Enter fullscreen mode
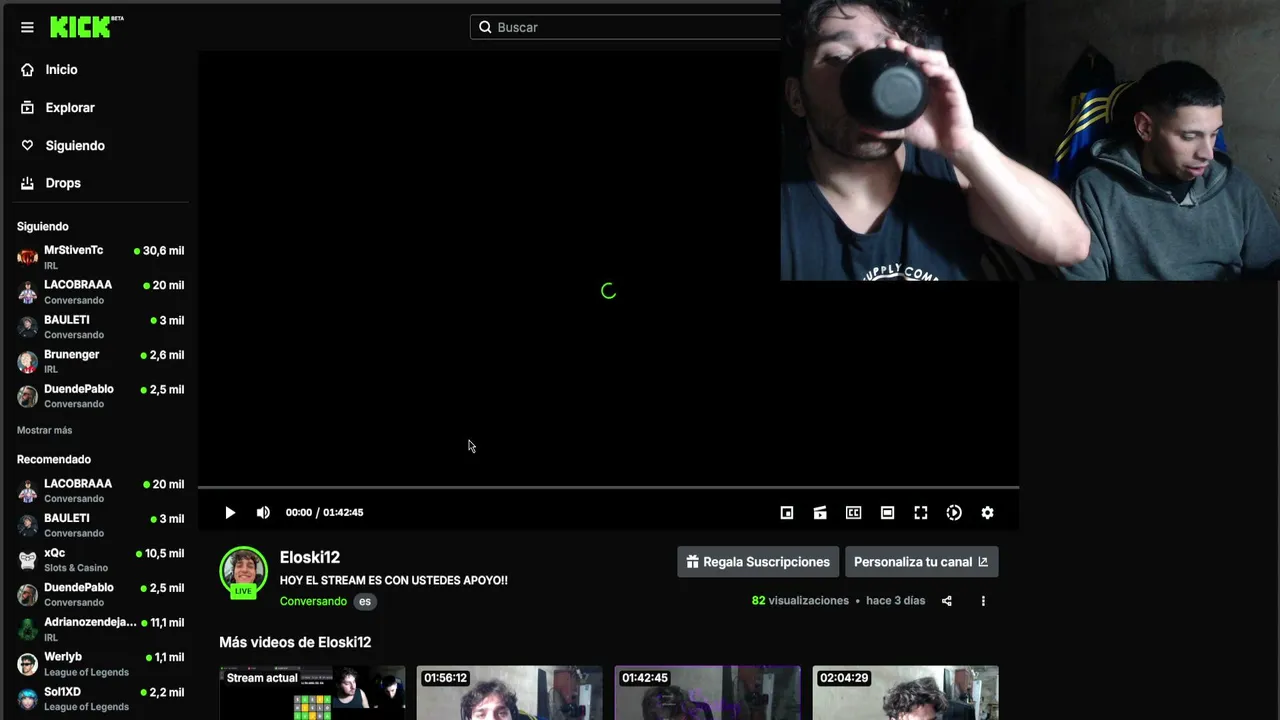 (x=921, y=513)
